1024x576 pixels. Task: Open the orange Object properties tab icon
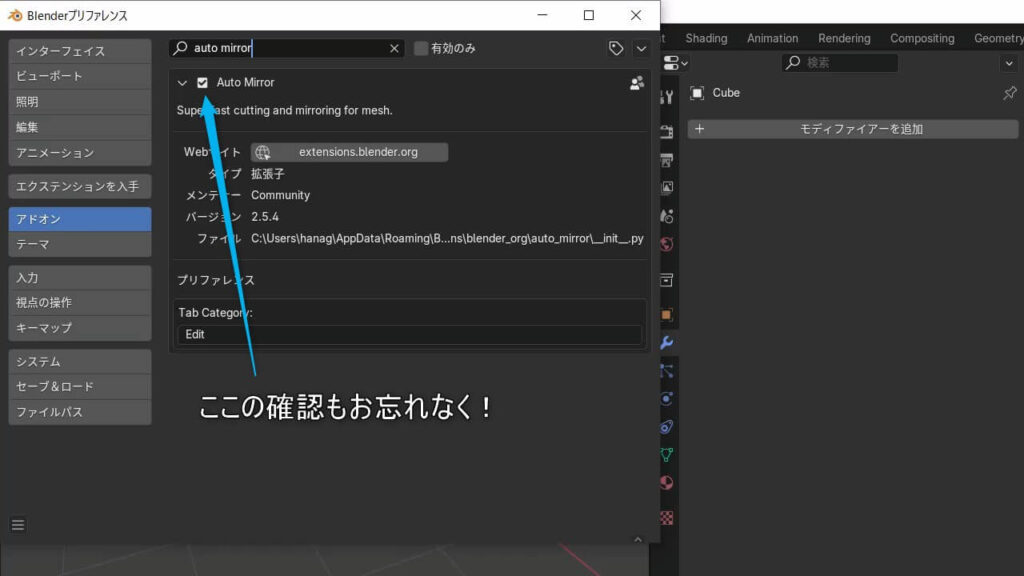point(666,315)
